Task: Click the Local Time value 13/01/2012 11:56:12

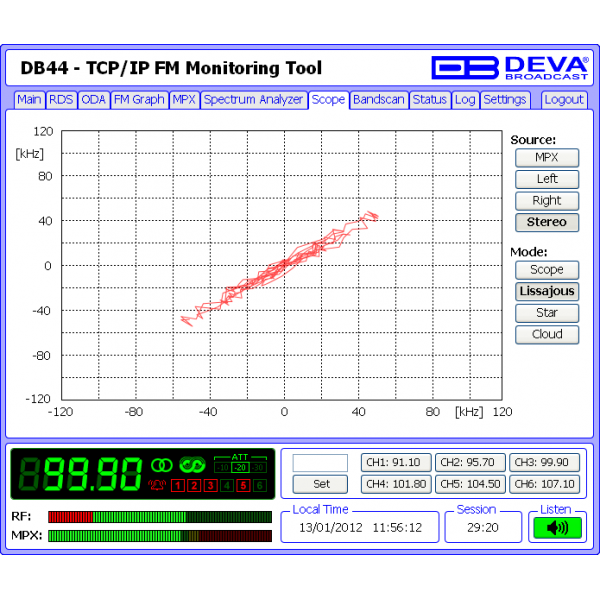Action: click(x=360, y=528)
